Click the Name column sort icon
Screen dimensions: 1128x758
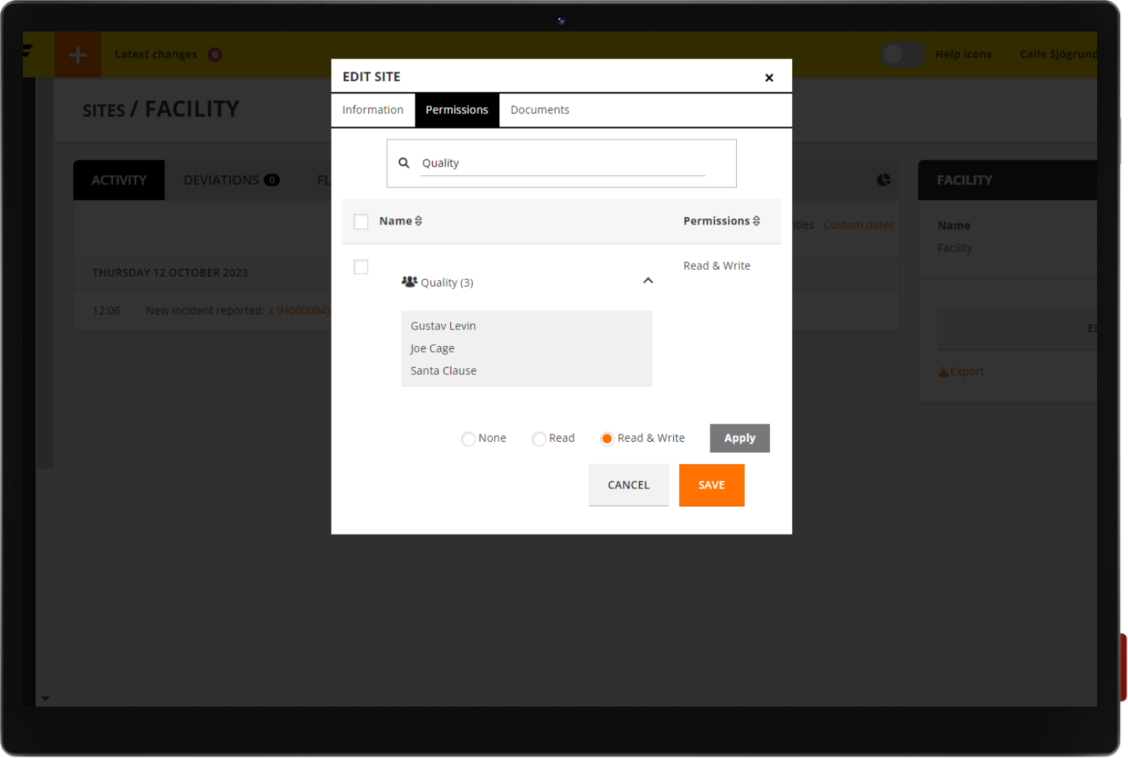[x=419, y=221]
